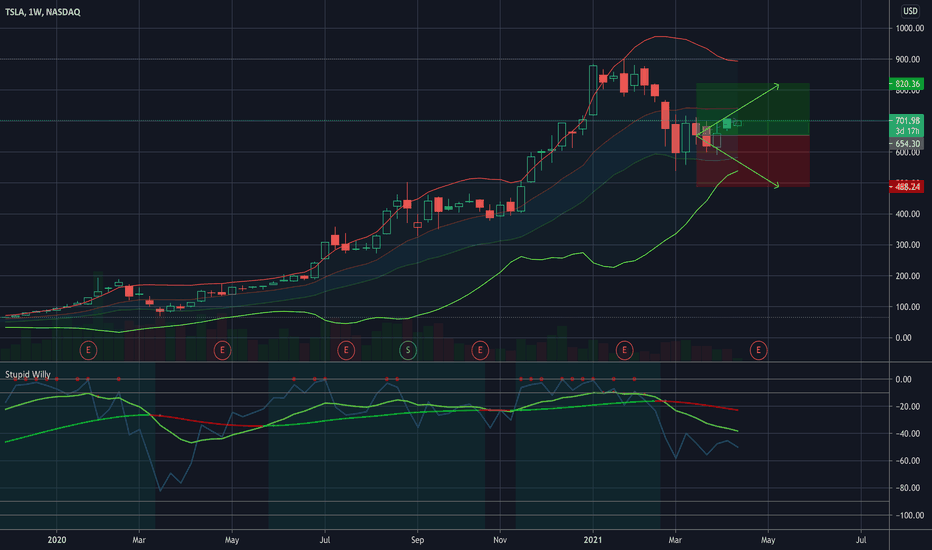Click the 701.98 current price label

(906, 121)
